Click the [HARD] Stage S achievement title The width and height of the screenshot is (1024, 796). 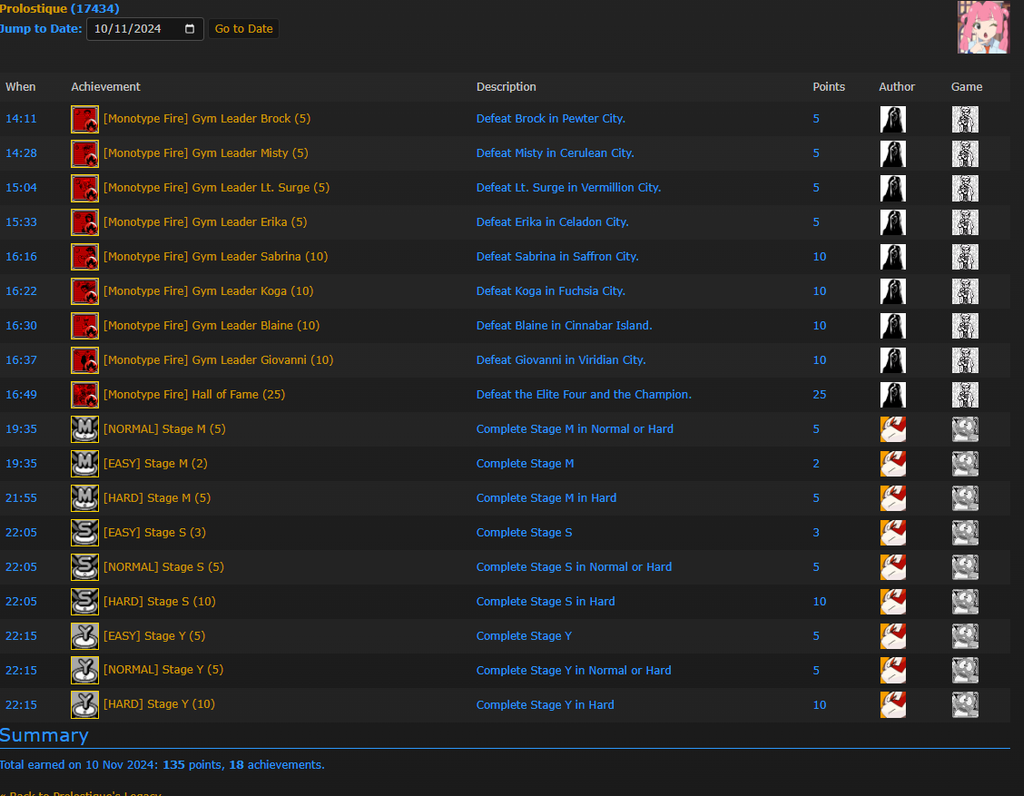(159, 602)
